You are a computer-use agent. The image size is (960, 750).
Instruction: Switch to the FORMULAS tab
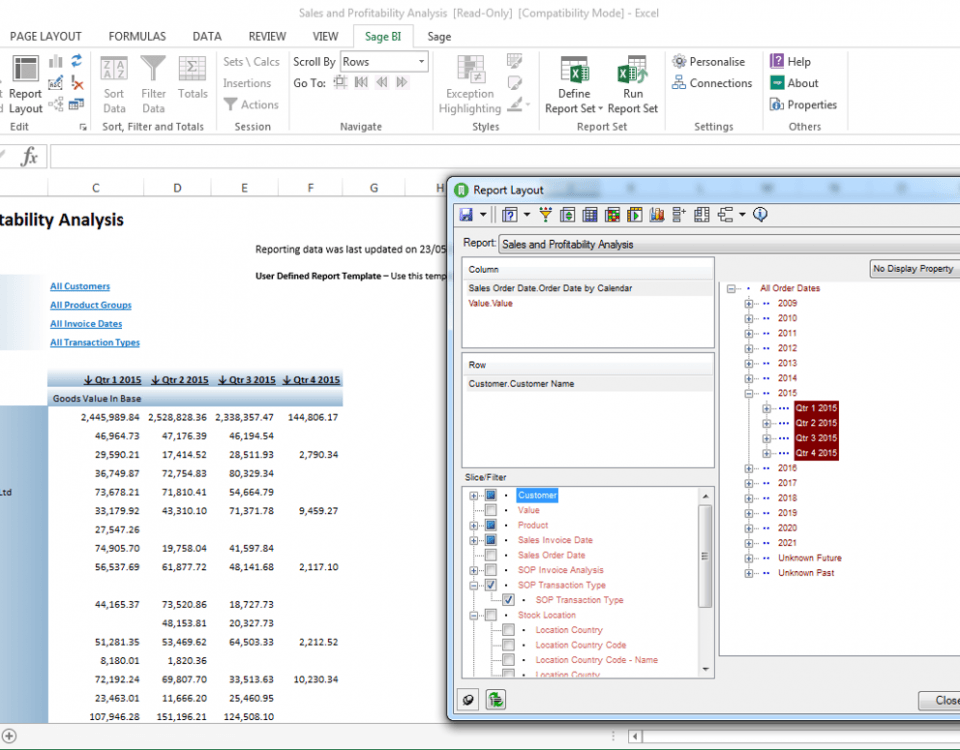pyautogui.click(x=137, y=37)
